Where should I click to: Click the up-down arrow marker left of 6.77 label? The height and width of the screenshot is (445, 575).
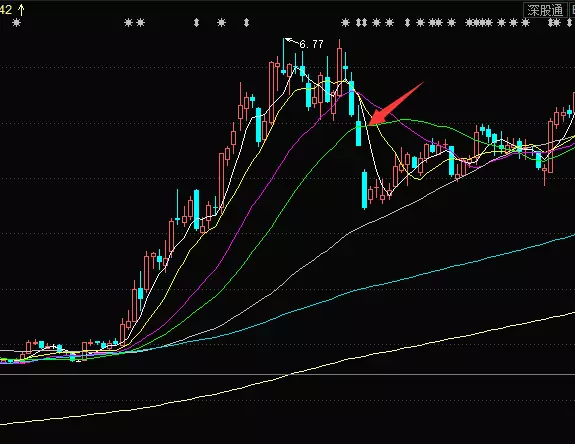tap(246, 23)
